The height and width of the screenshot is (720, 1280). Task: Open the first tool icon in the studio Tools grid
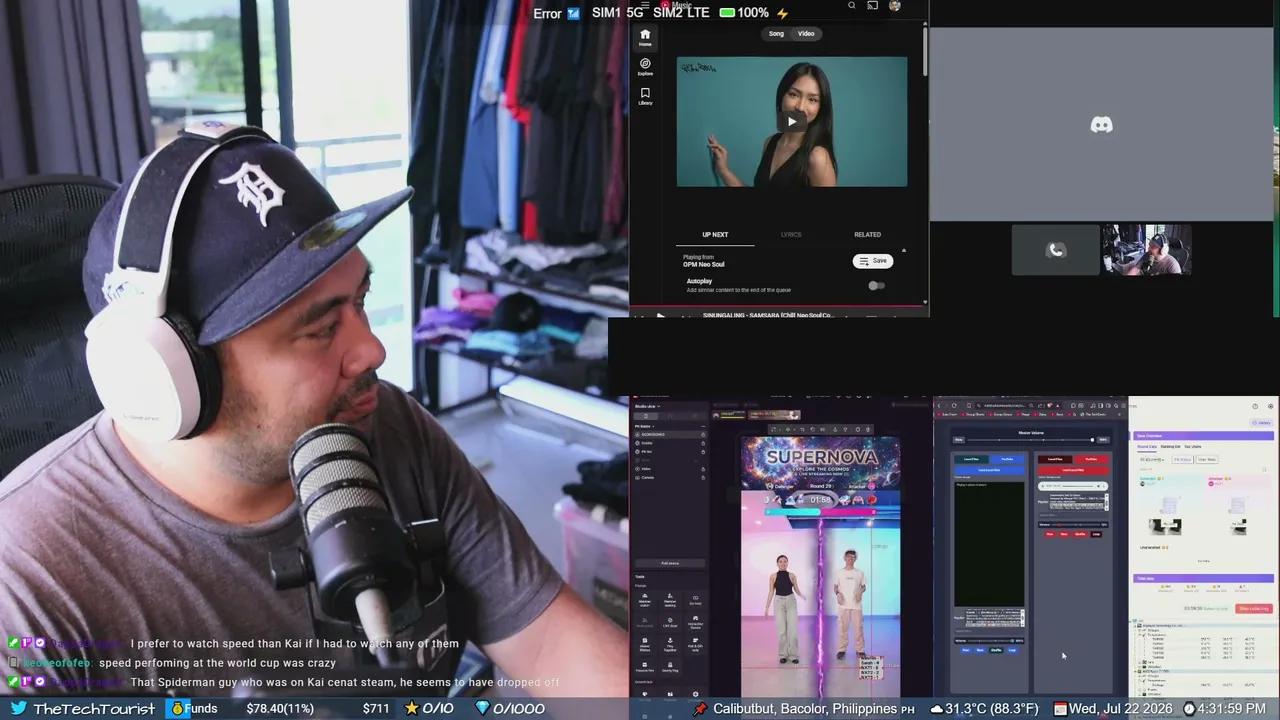(x=645, y=600)
